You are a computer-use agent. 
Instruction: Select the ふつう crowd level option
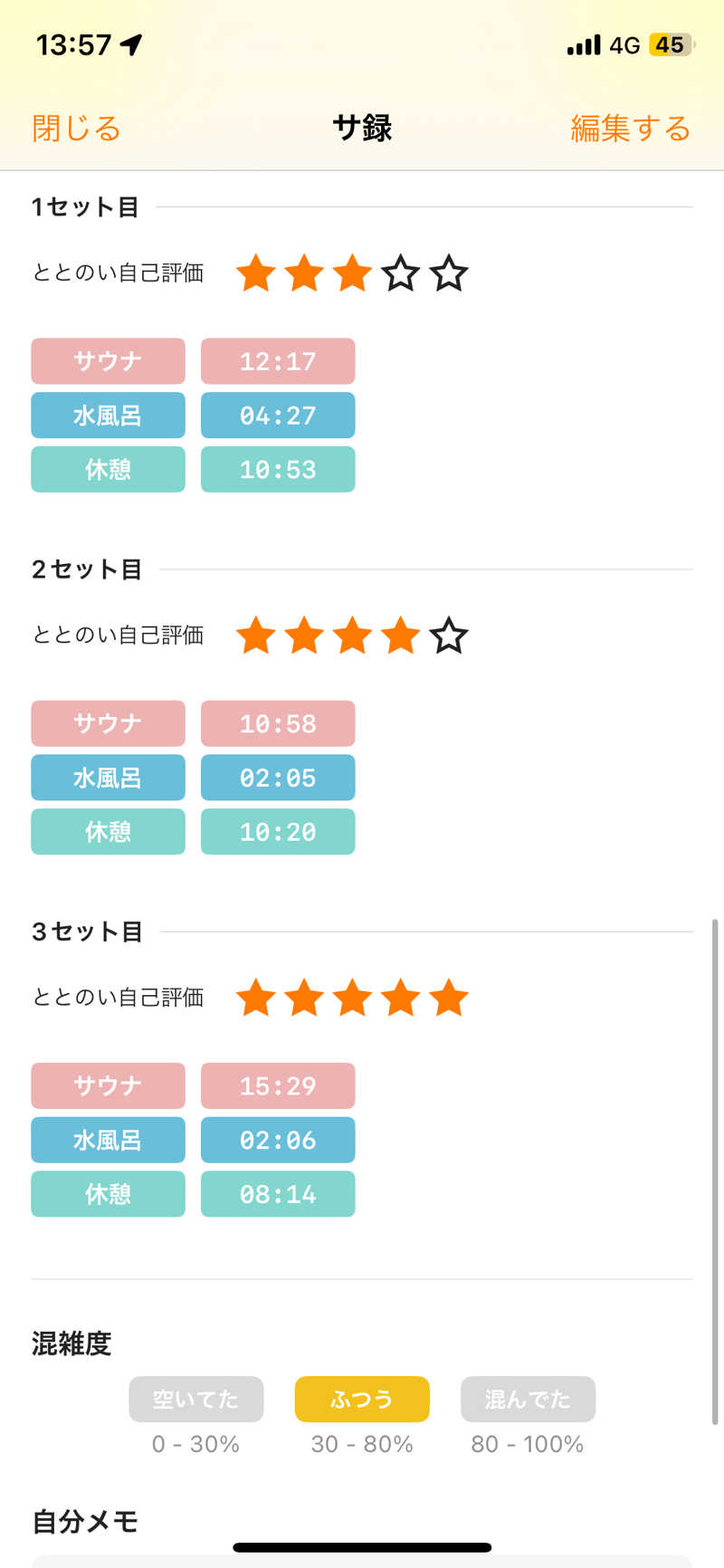coord(362,1400)
